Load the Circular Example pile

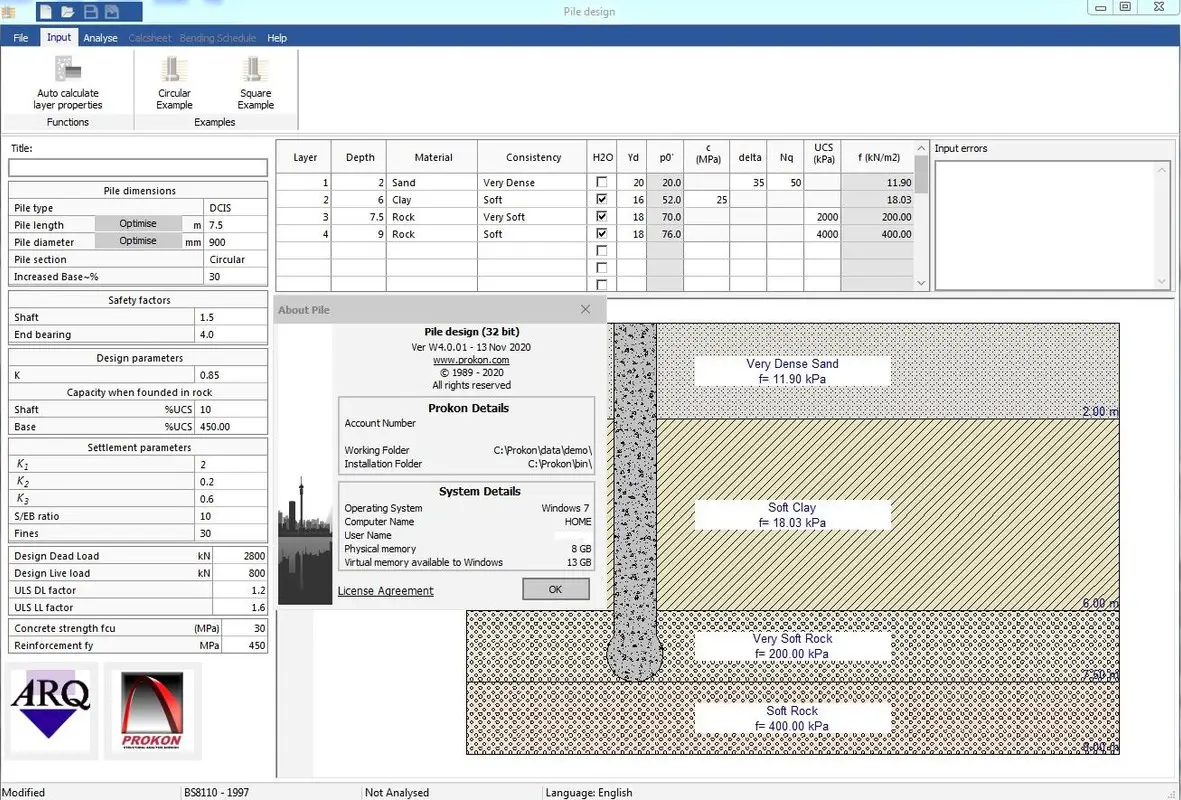(x=174, y=84)
